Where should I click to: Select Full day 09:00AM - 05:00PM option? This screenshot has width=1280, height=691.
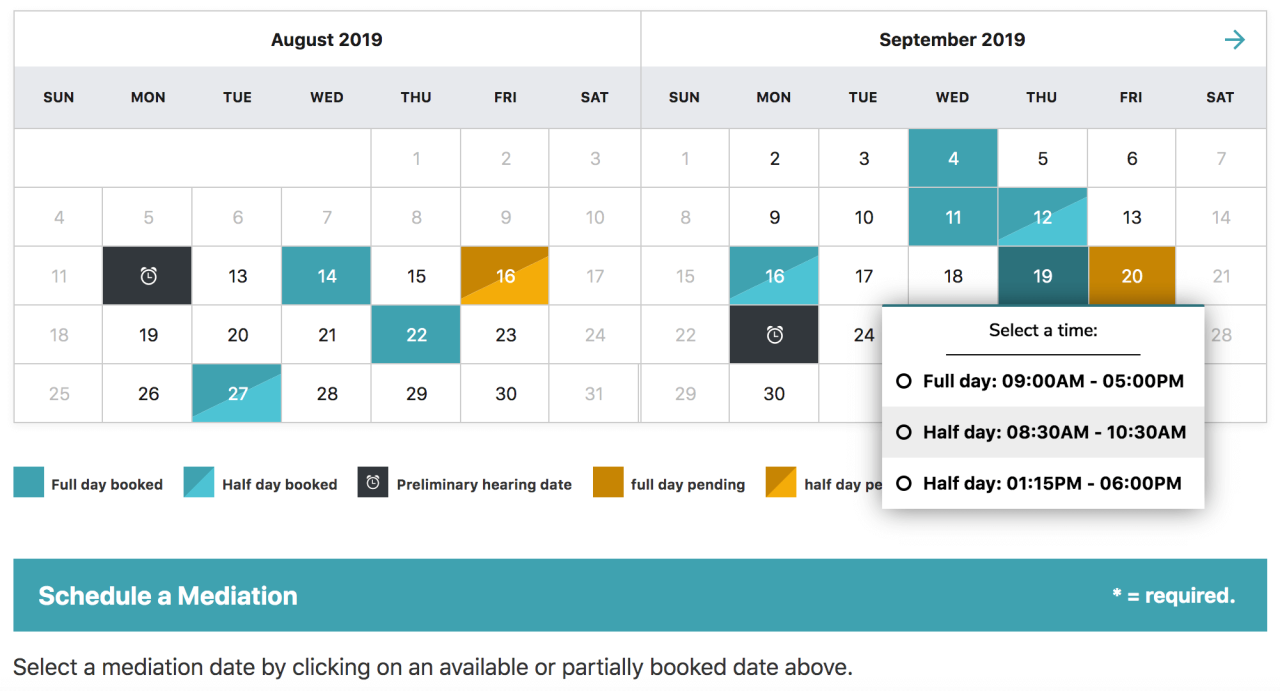(x=1043, y=381)
